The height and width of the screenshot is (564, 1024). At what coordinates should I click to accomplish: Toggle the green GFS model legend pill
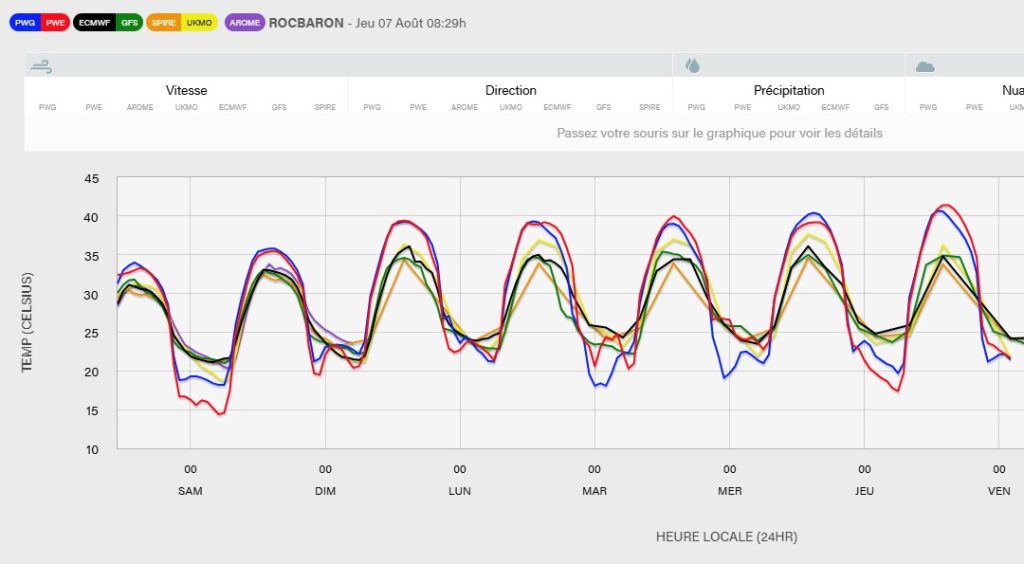click(x=129, y=23)
